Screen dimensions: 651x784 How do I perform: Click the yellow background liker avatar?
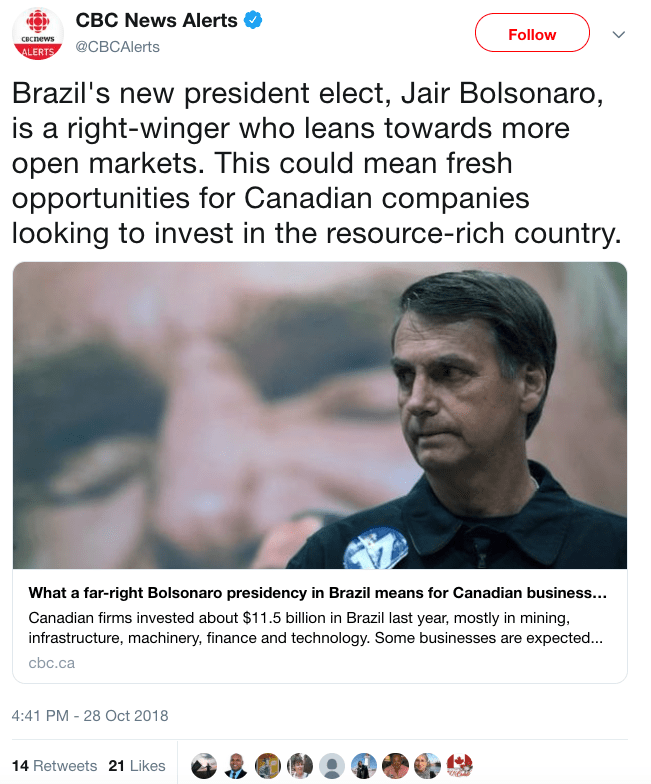click(267, 765)
